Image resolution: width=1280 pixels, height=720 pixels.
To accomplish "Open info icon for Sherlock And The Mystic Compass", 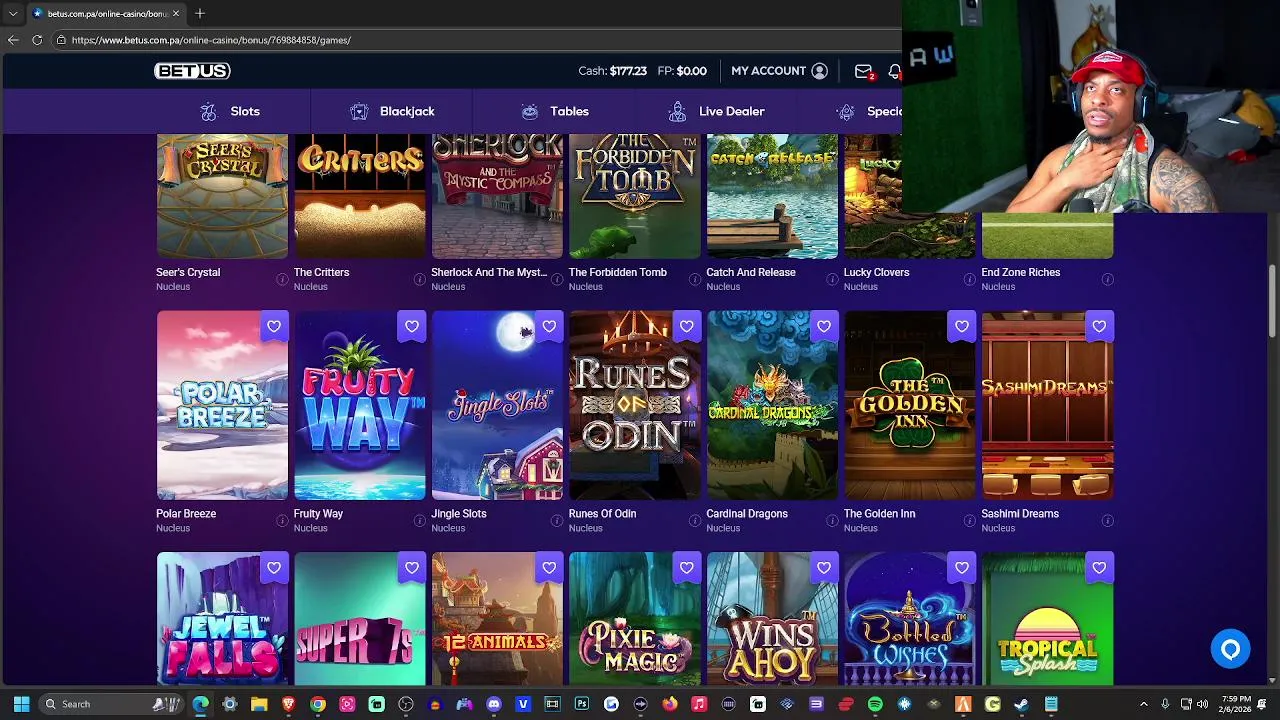I will point(557,279).
